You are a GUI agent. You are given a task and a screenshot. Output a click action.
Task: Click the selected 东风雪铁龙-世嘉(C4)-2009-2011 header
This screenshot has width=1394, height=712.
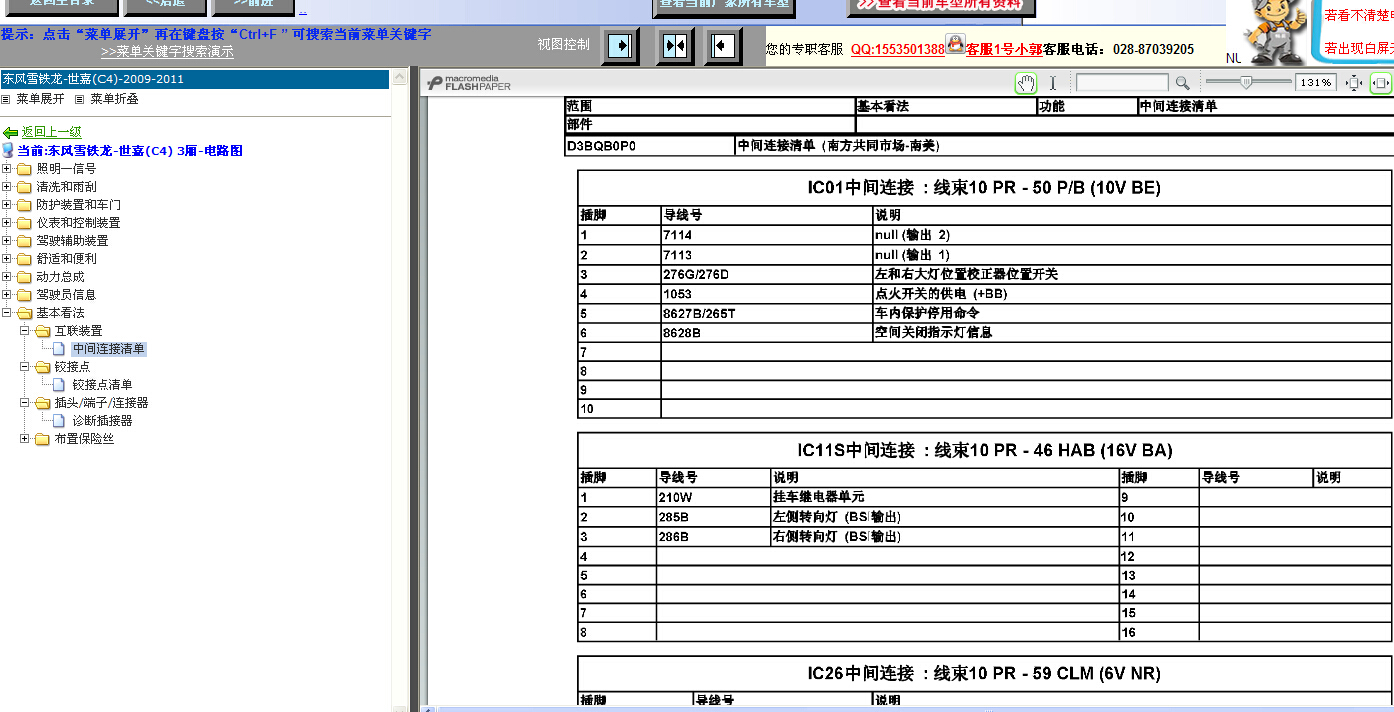194,79
